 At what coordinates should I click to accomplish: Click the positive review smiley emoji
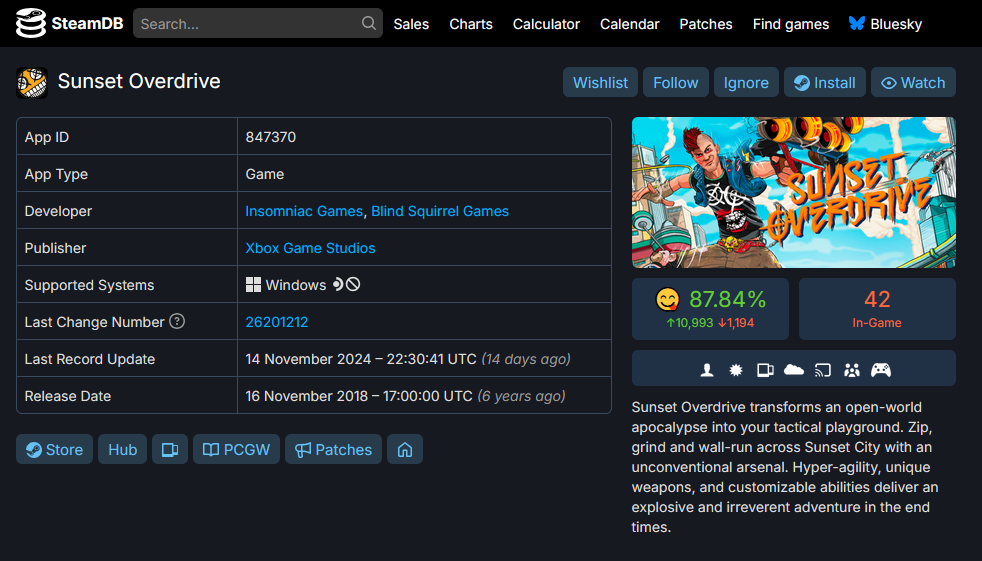(x=668, y=299)
